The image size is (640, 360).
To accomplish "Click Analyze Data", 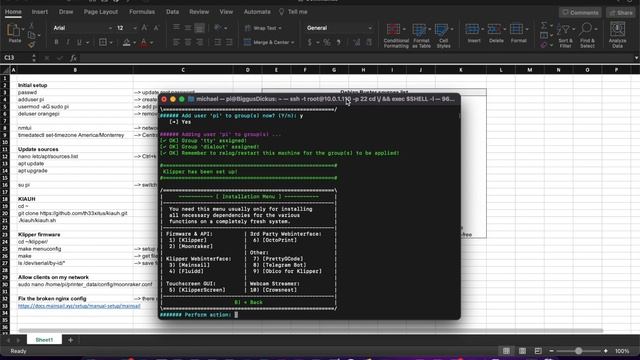I will [617, 36].
